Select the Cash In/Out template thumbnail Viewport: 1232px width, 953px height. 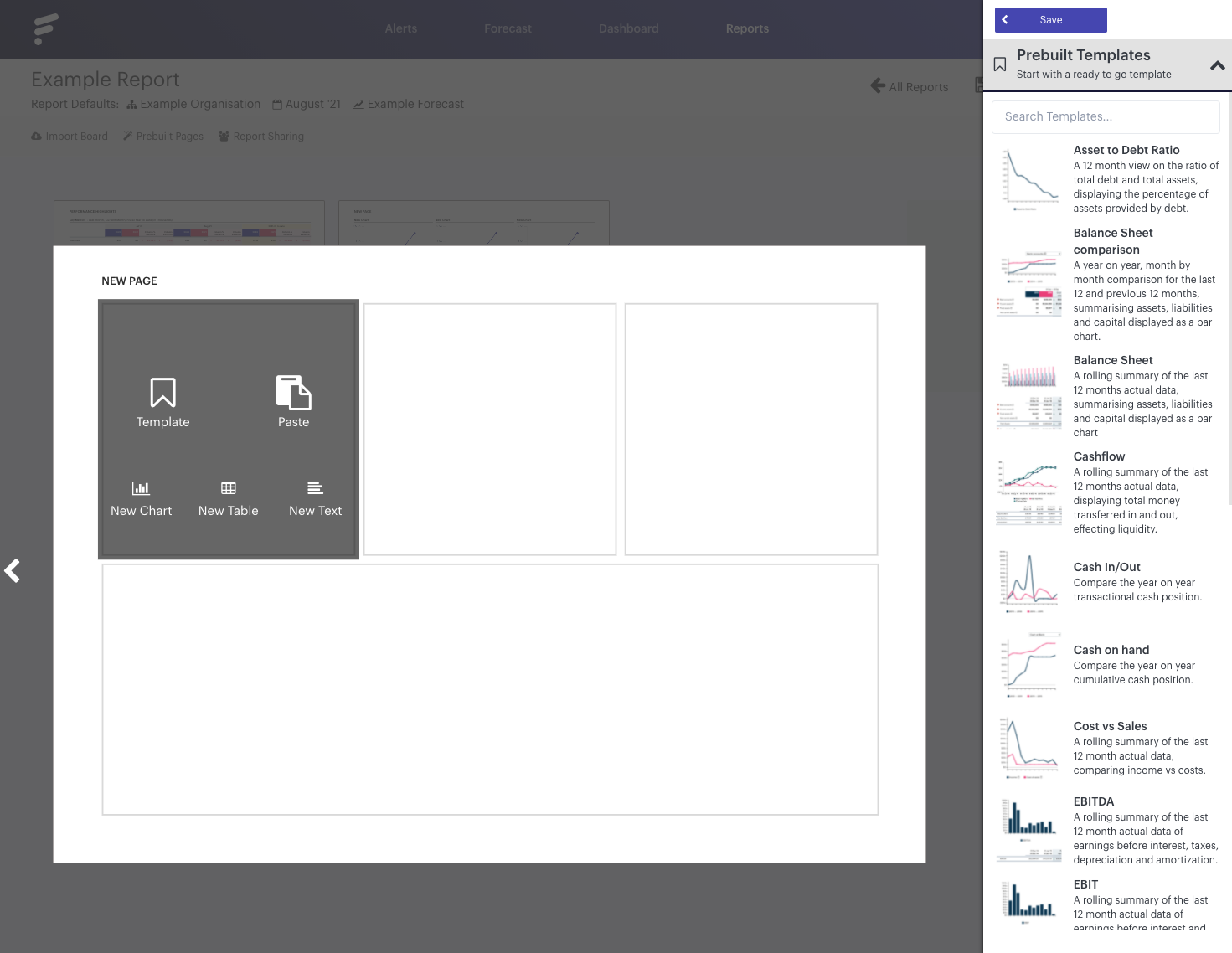click(x=1030, y=582)
